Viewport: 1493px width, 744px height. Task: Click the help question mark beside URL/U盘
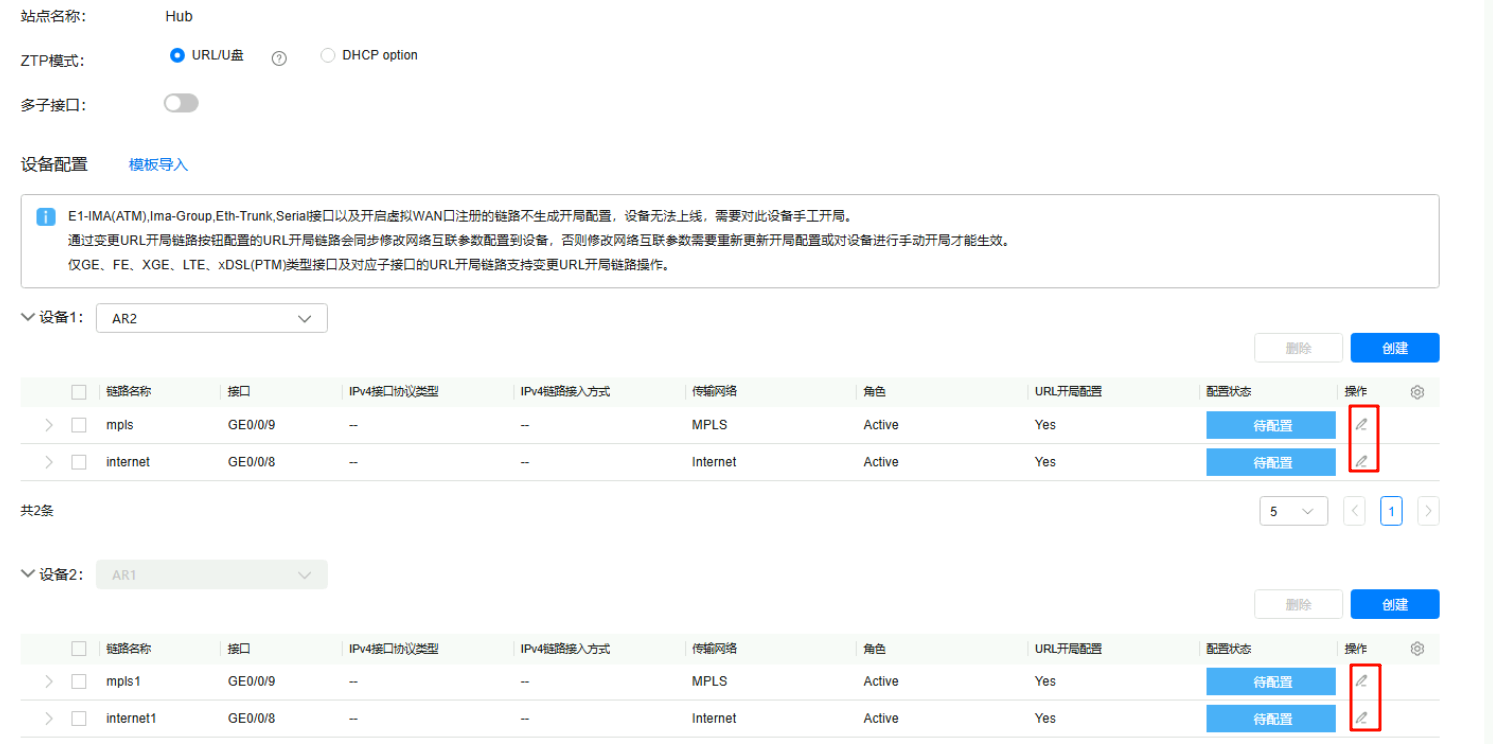pyautogui.click(x=279, y=58)
